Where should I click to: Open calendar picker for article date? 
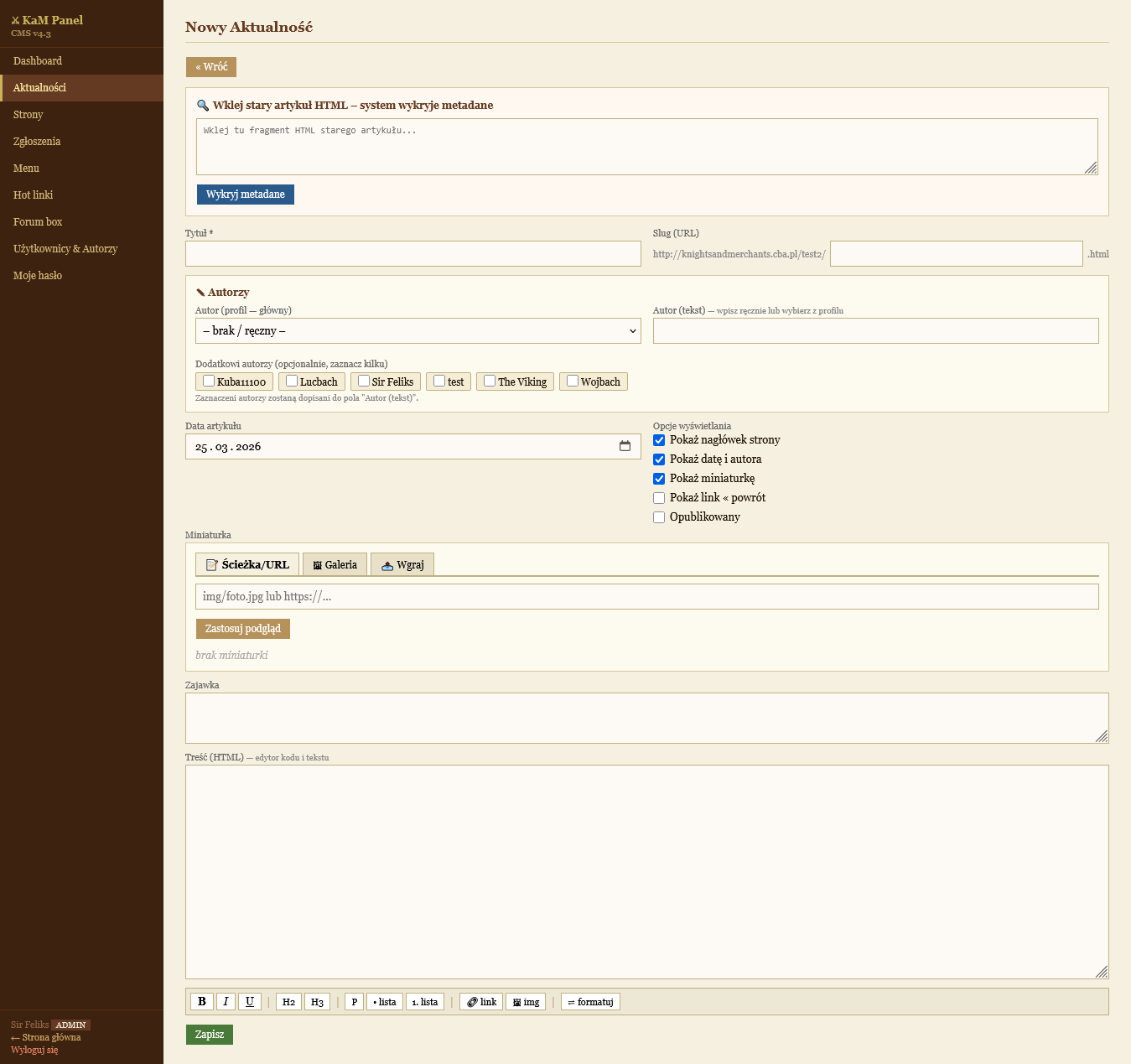point(625,446)
